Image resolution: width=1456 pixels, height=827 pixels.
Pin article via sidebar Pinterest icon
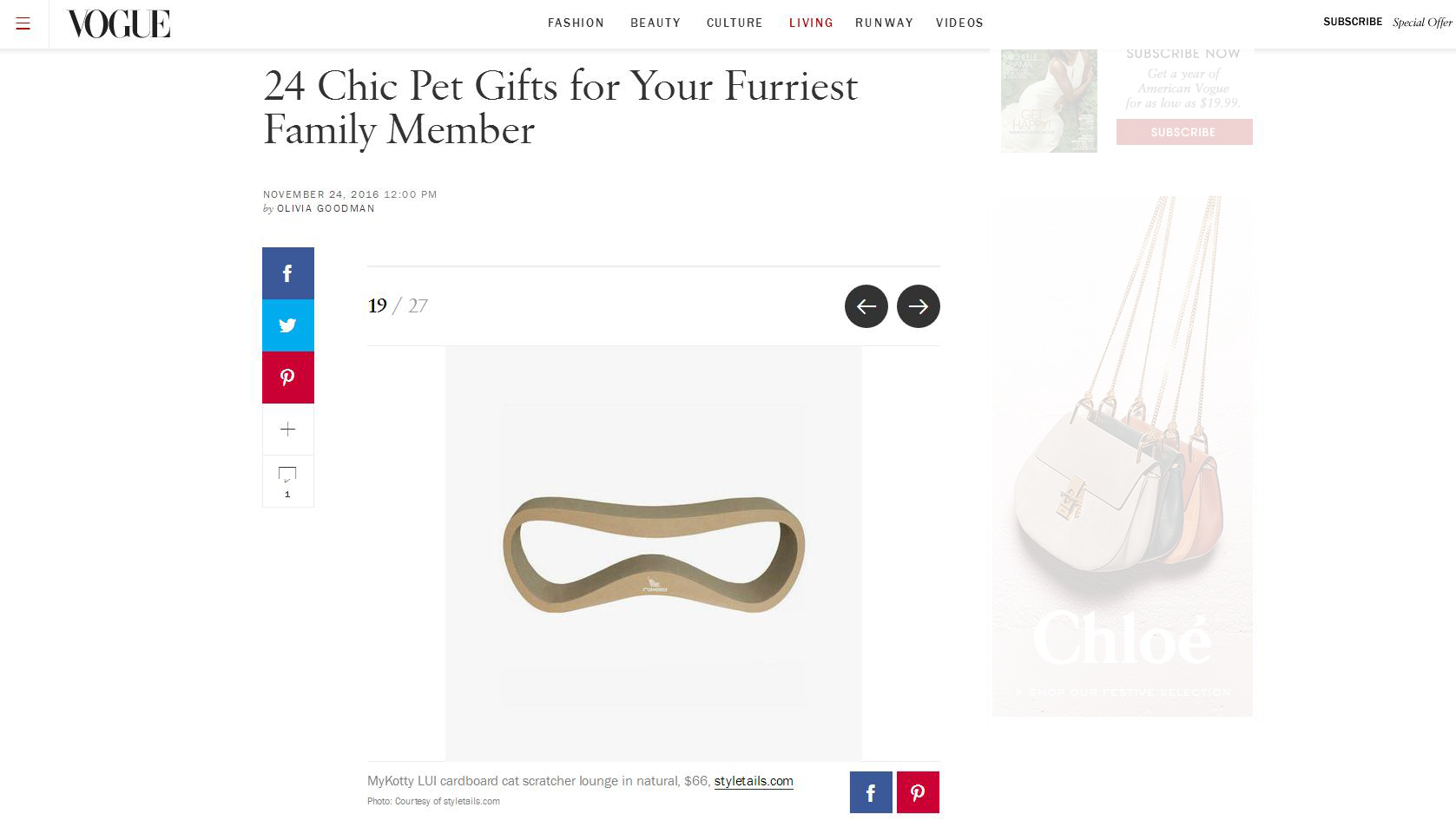coord(288,377)
